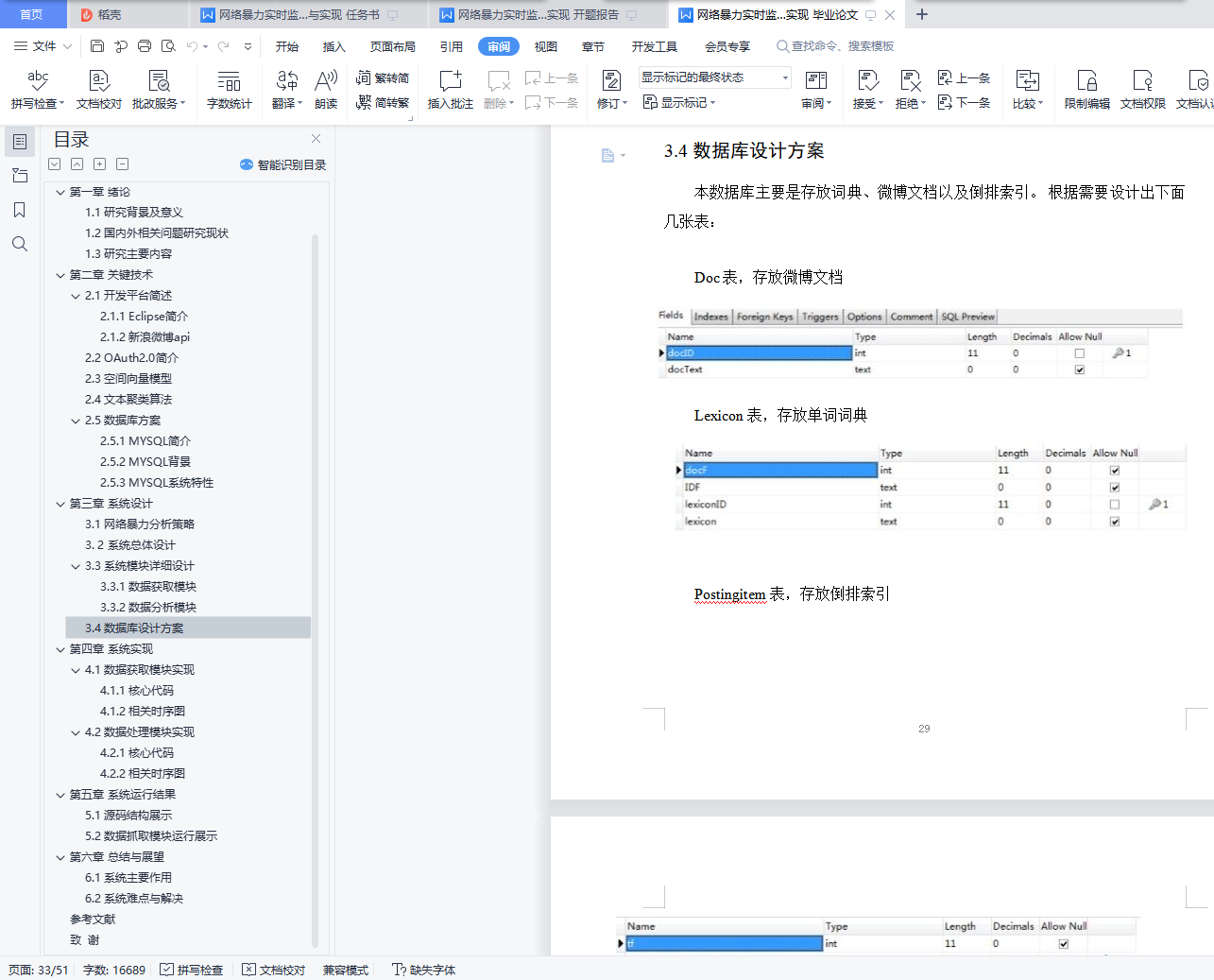Convert simplified to traditional Chinese
The image size is (1214, 980).
click(383, 102)
